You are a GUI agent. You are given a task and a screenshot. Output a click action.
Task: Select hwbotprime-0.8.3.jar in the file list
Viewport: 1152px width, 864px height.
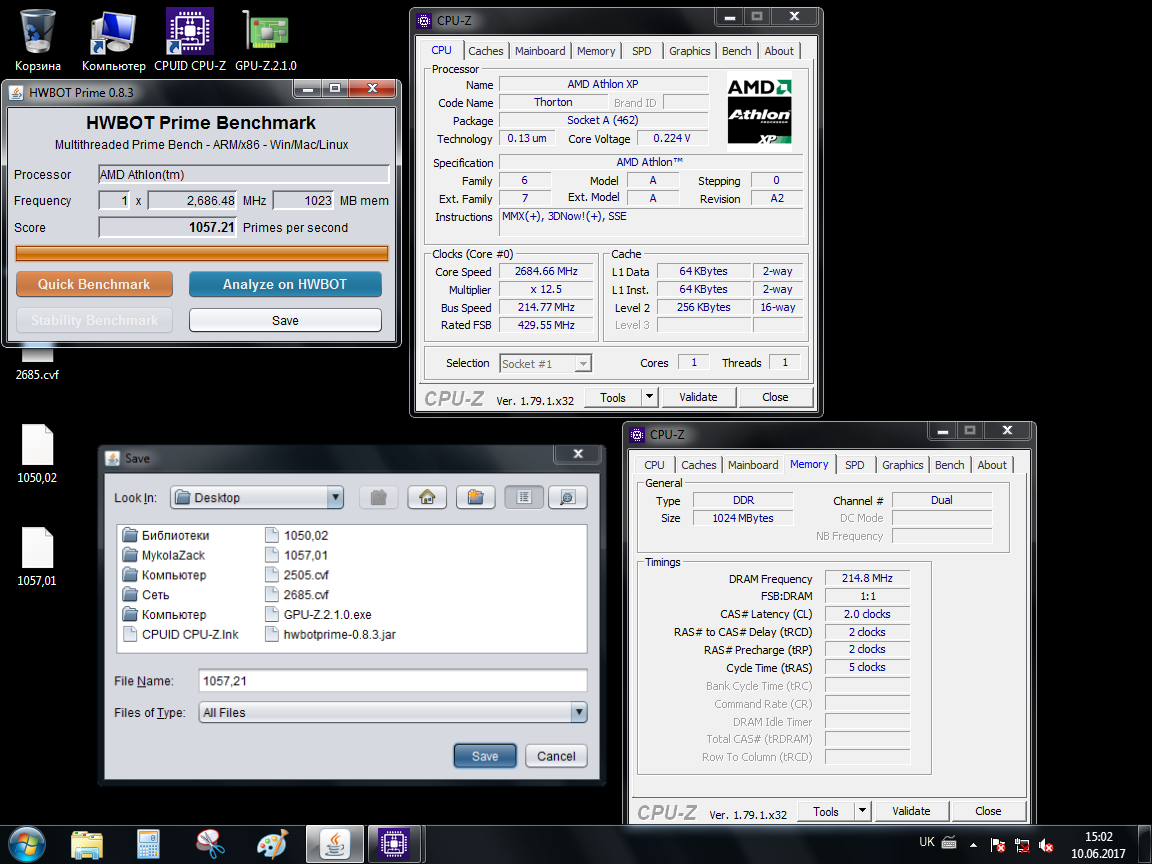[331, 635]
